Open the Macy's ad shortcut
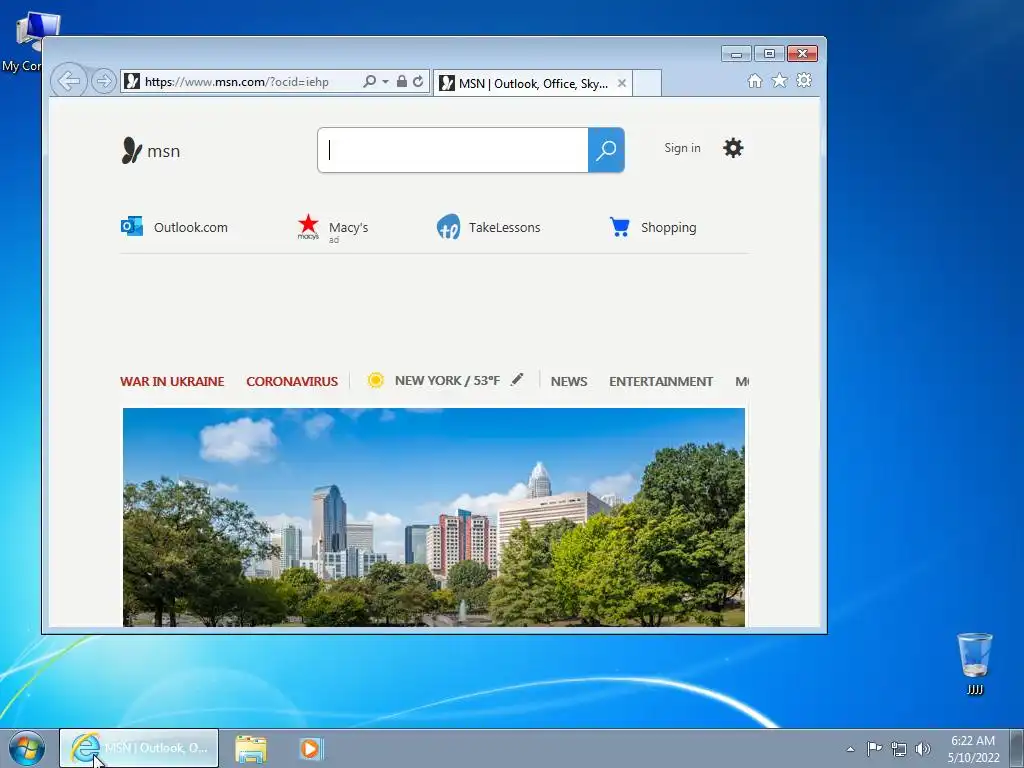1024x768 pixels. 332,229
